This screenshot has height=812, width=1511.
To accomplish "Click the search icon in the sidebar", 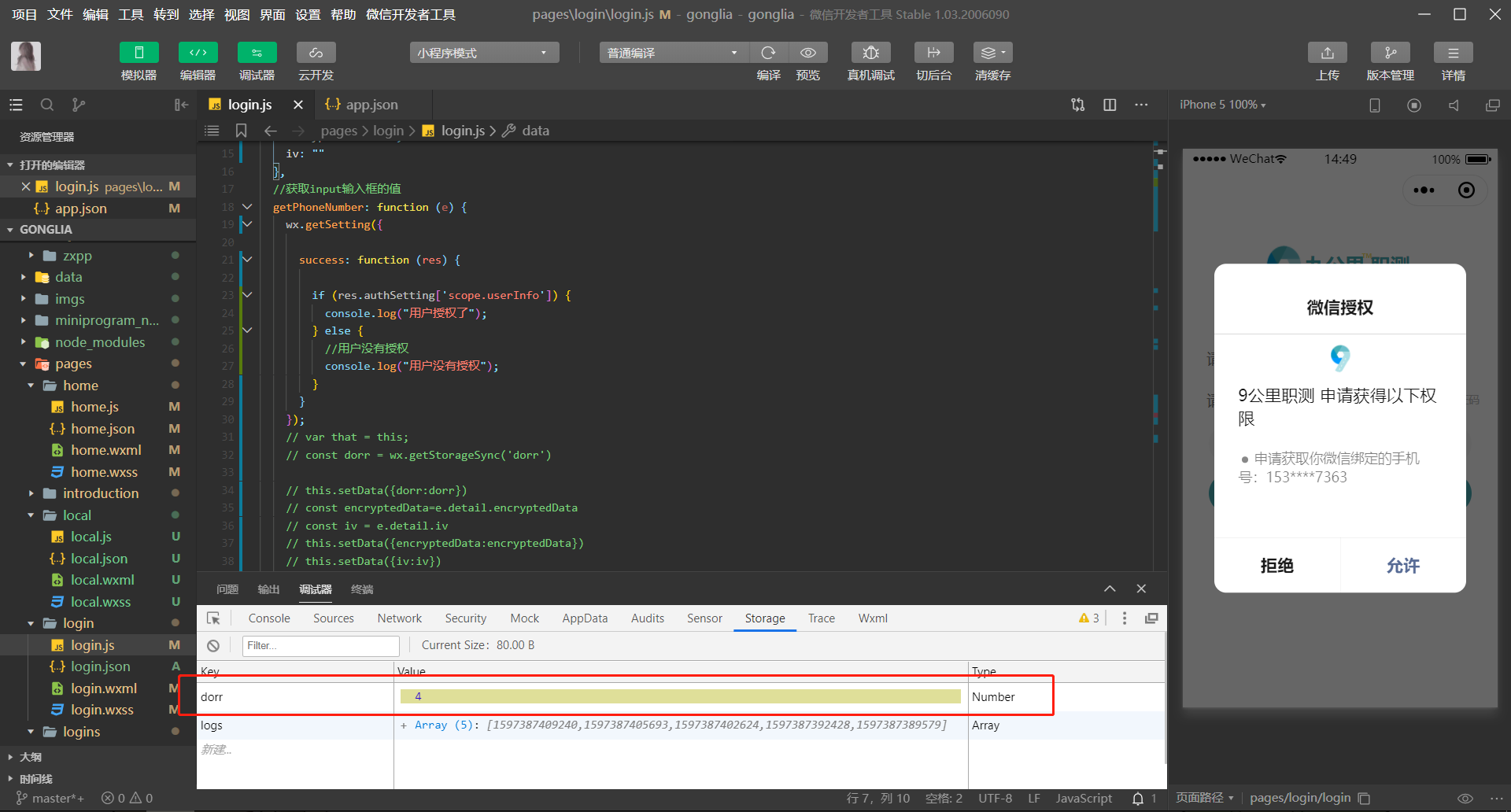I will [x=47, y=105].
